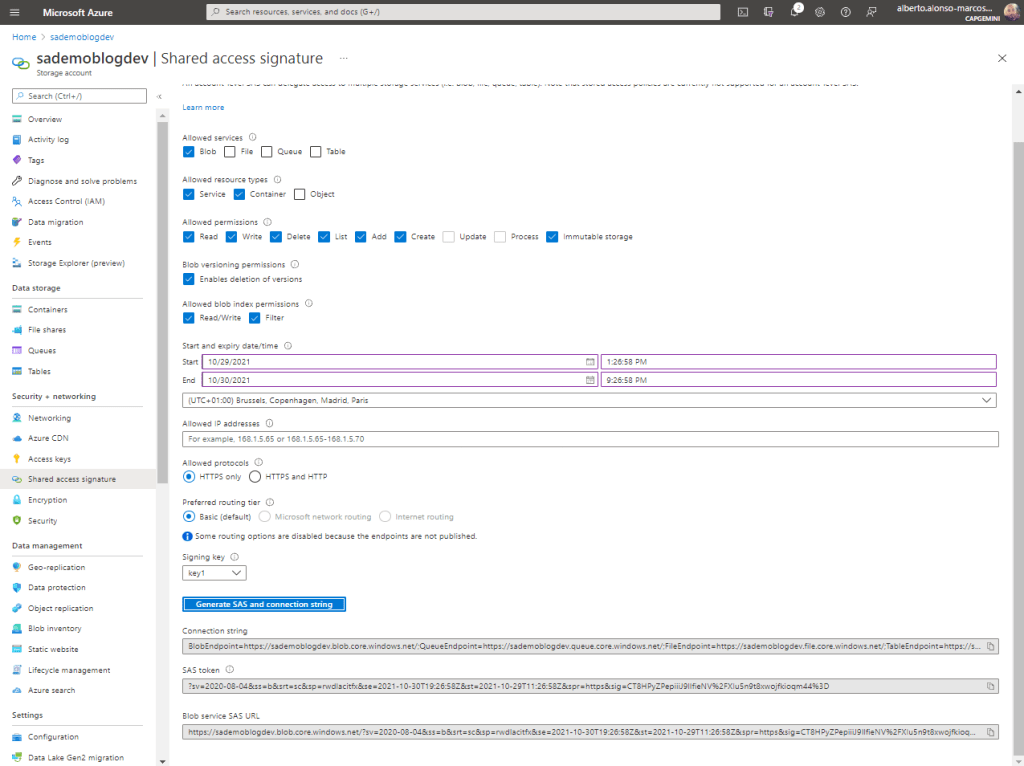This screenshot has width=1024, height=766.
Task: Collapse the left navigation menu
Action: click(159, 96)
